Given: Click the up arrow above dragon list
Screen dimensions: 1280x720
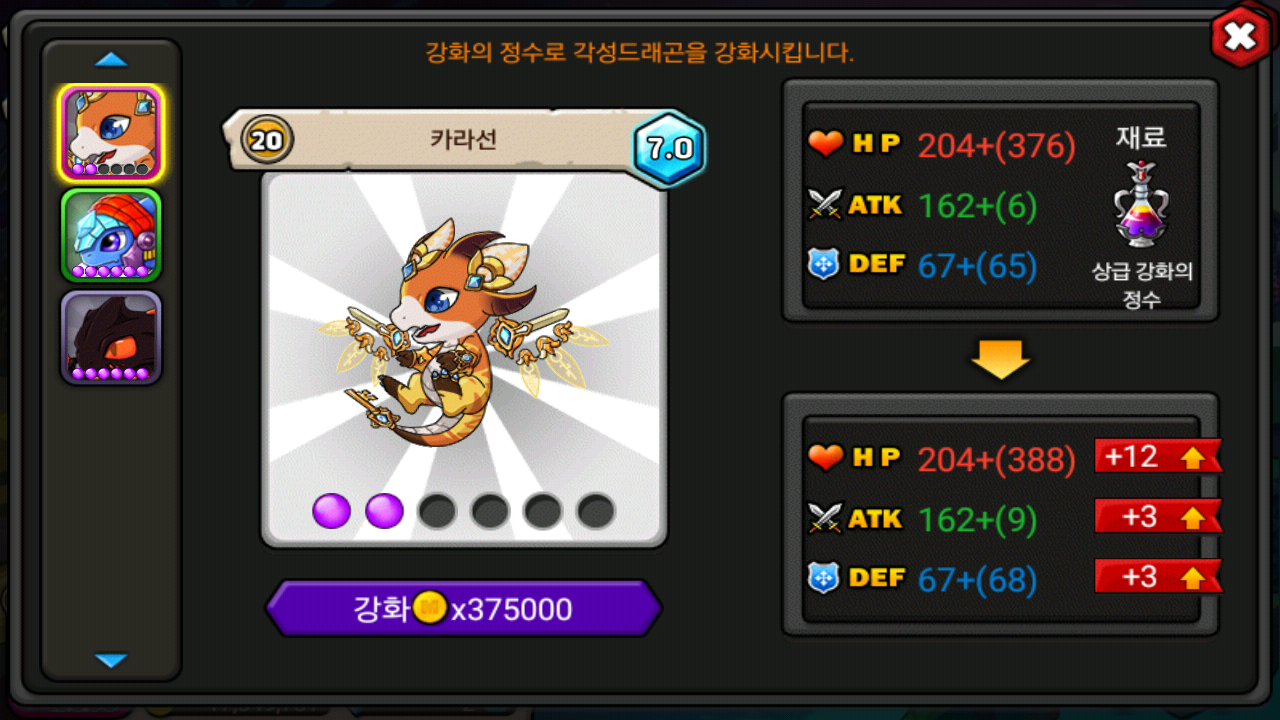Looking at the screenshot, I should pos(111,60).
